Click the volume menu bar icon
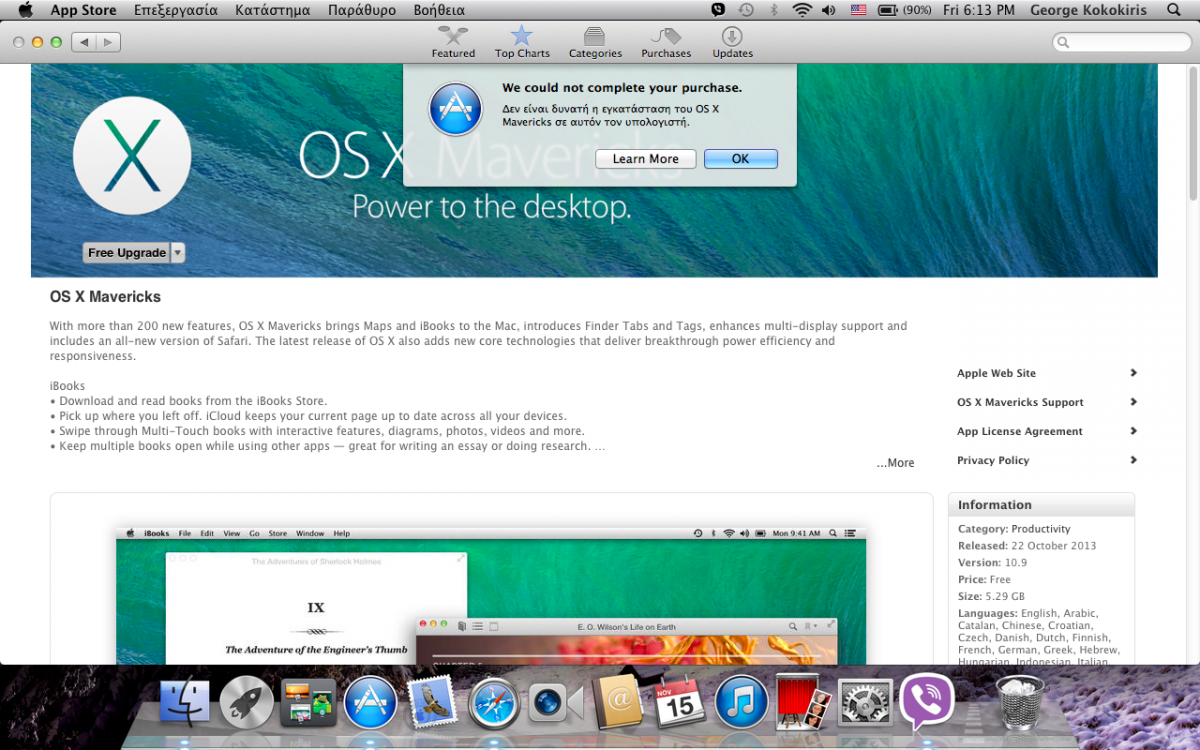 (x=829, y=10)
